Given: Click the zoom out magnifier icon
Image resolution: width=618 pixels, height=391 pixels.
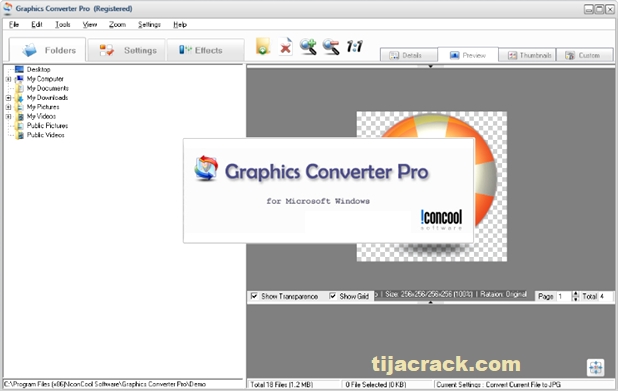Looking at the screenshot, I should (331, 47).
